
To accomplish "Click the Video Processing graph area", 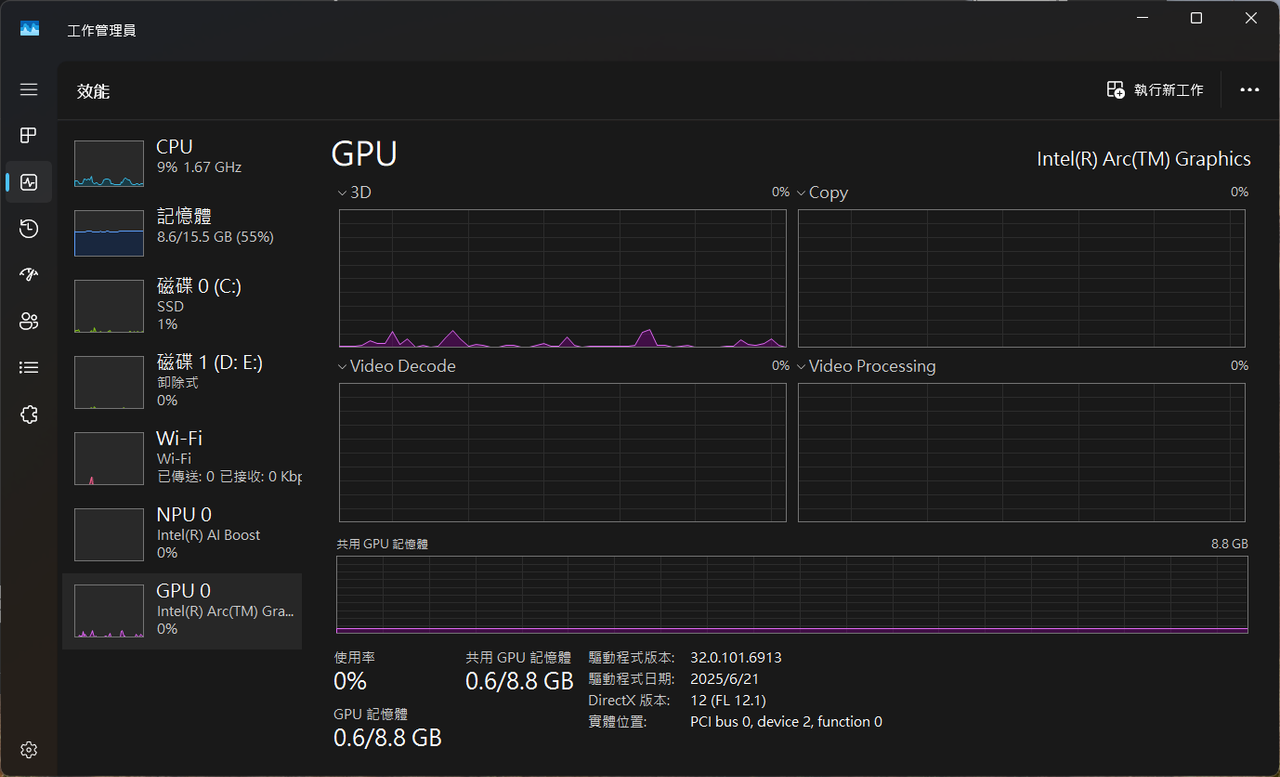I will pyautogui.click(x=1022, y=452).
